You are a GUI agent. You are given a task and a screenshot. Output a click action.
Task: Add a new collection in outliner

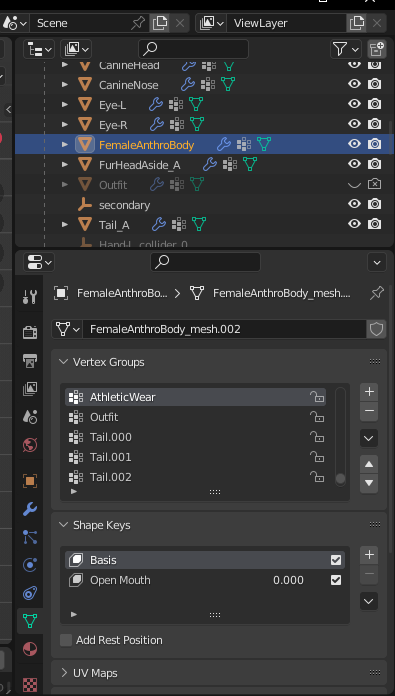(x=377, y=49)
